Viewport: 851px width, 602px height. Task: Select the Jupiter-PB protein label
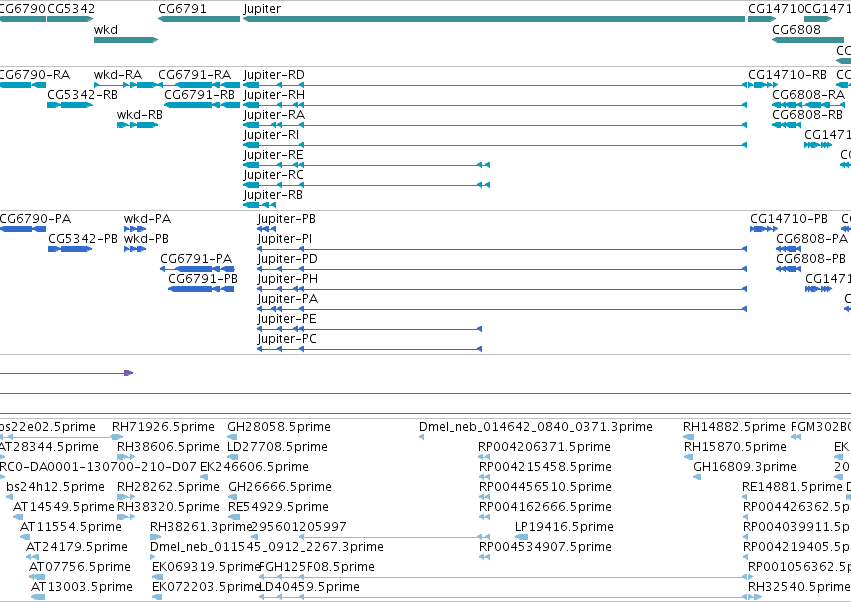pyautogui.click(x=287, y=219)
